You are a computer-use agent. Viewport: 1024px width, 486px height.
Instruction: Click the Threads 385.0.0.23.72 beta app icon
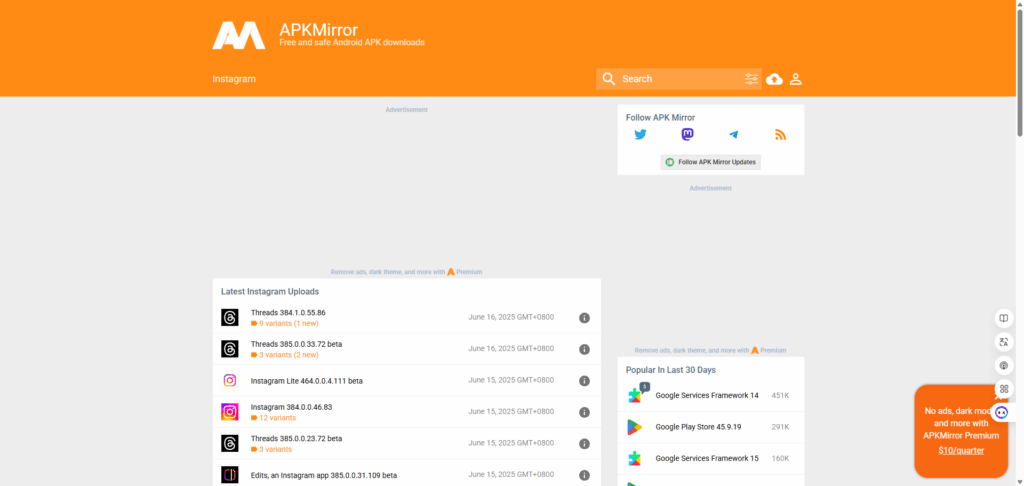(230, 443)
